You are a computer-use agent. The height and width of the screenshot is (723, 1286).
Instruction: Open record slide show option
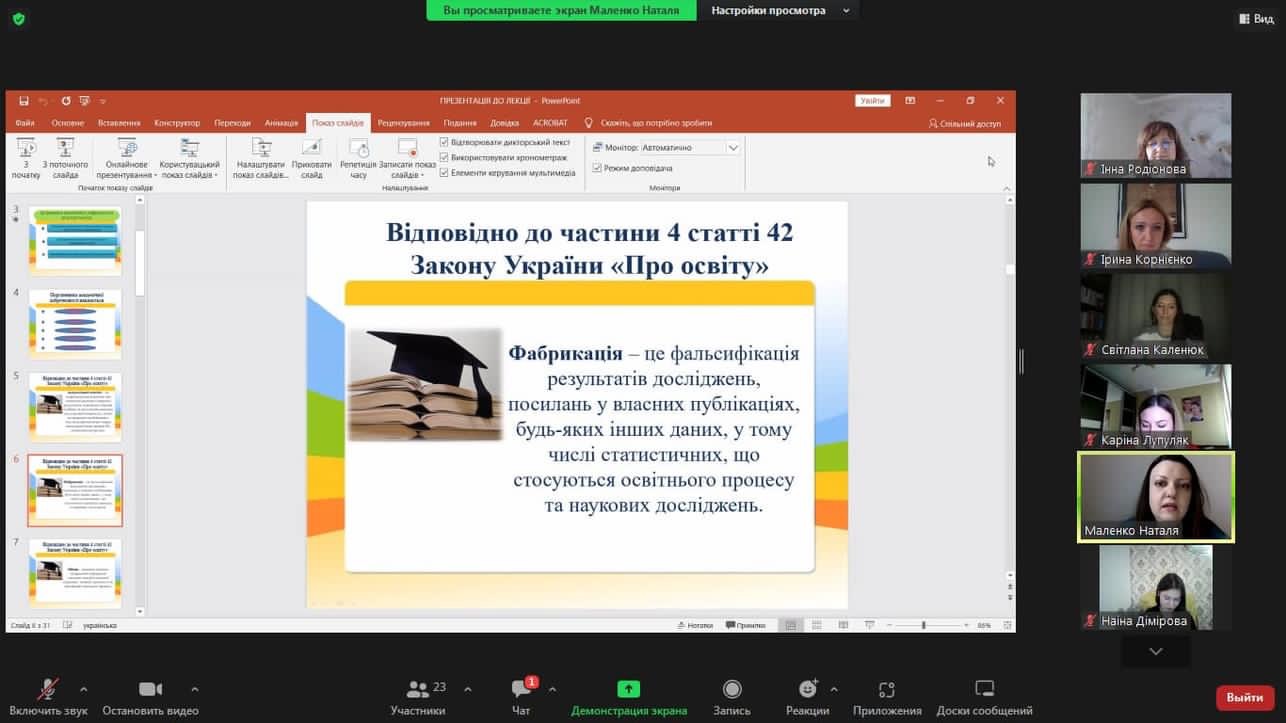(x=407, y=158)
